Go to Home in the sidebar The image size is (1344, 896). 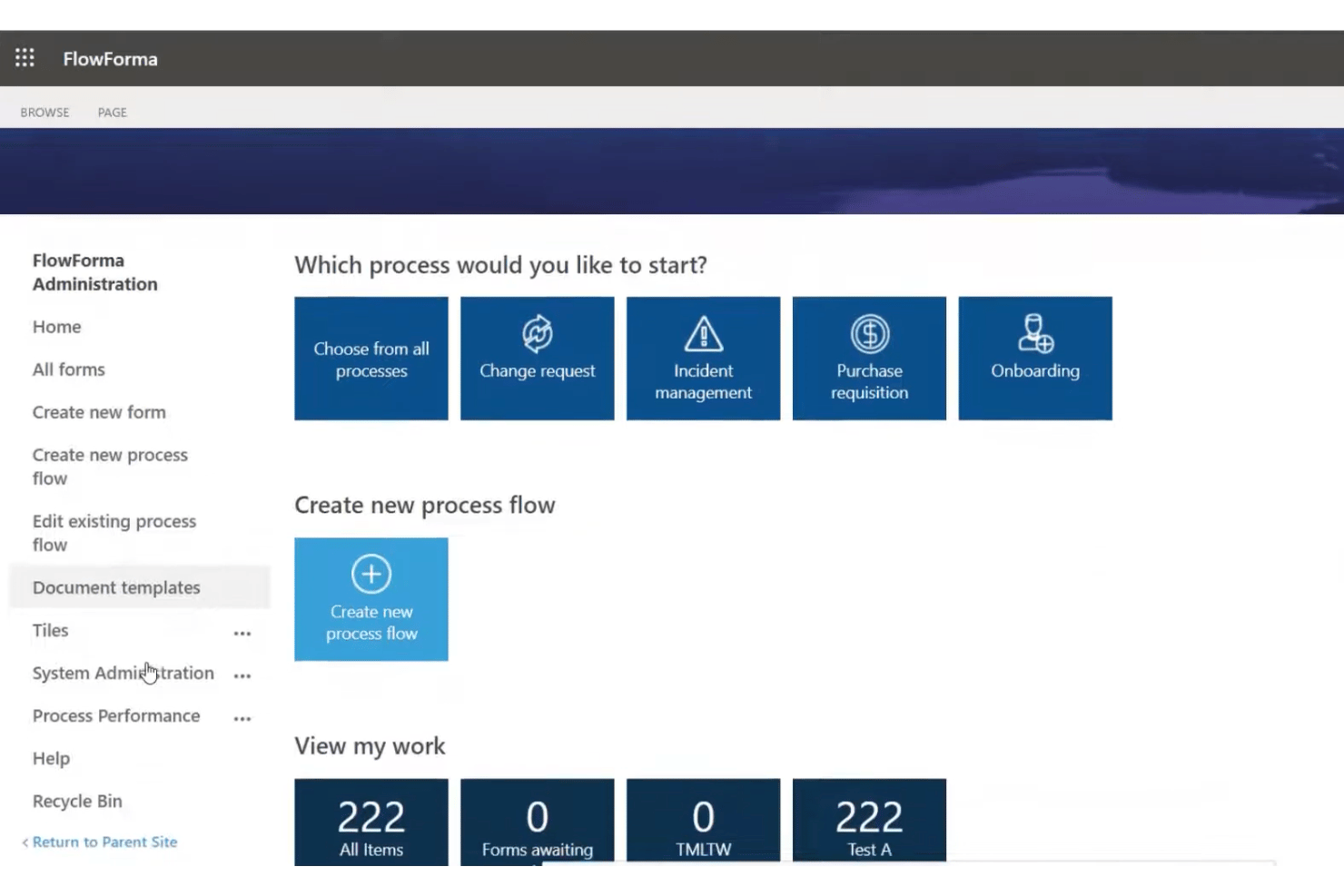pyautogui.click(x=57, y=327)
